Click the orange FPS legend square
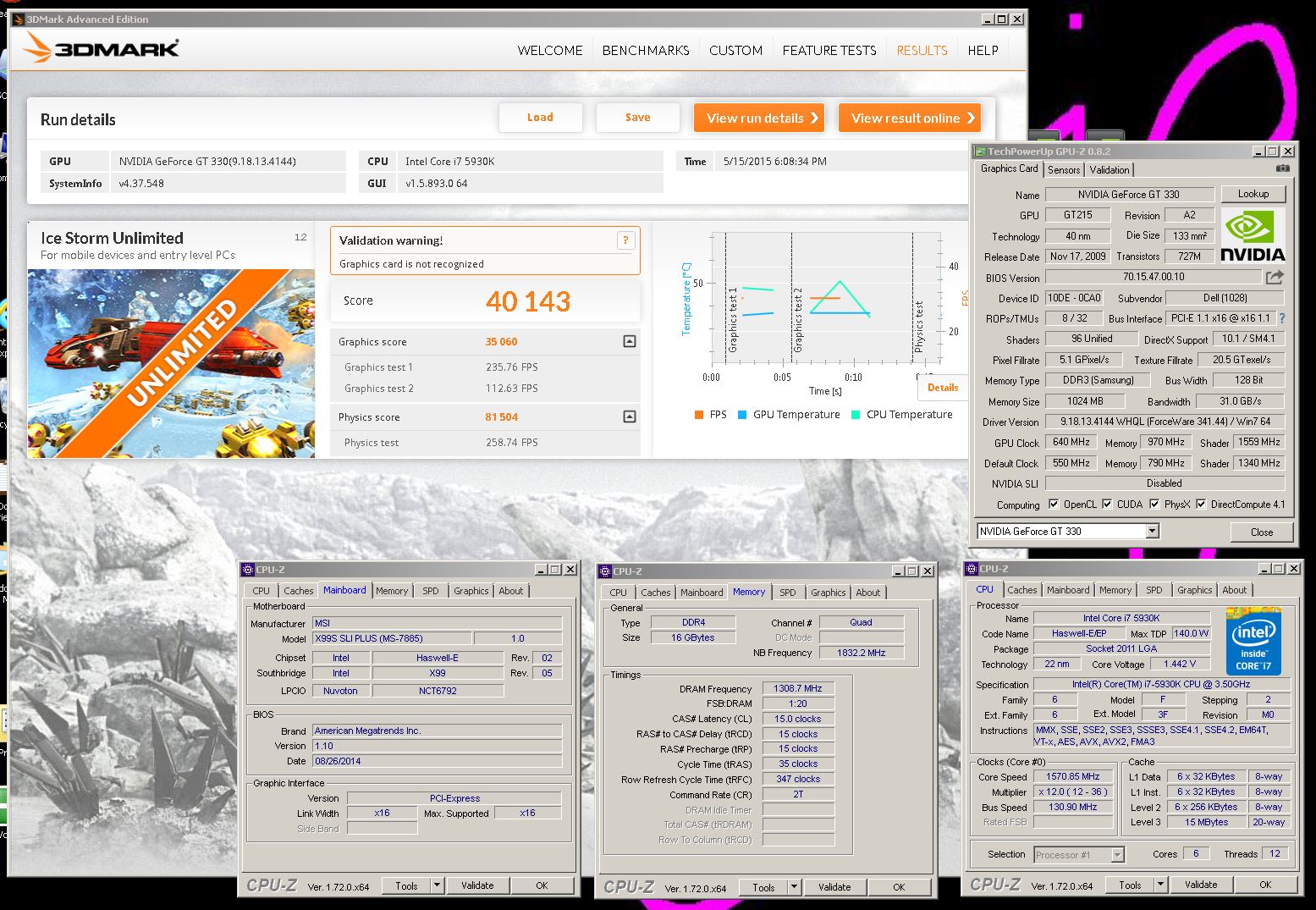The width and height of the screenshot is (1316, 910). (699, 415)
